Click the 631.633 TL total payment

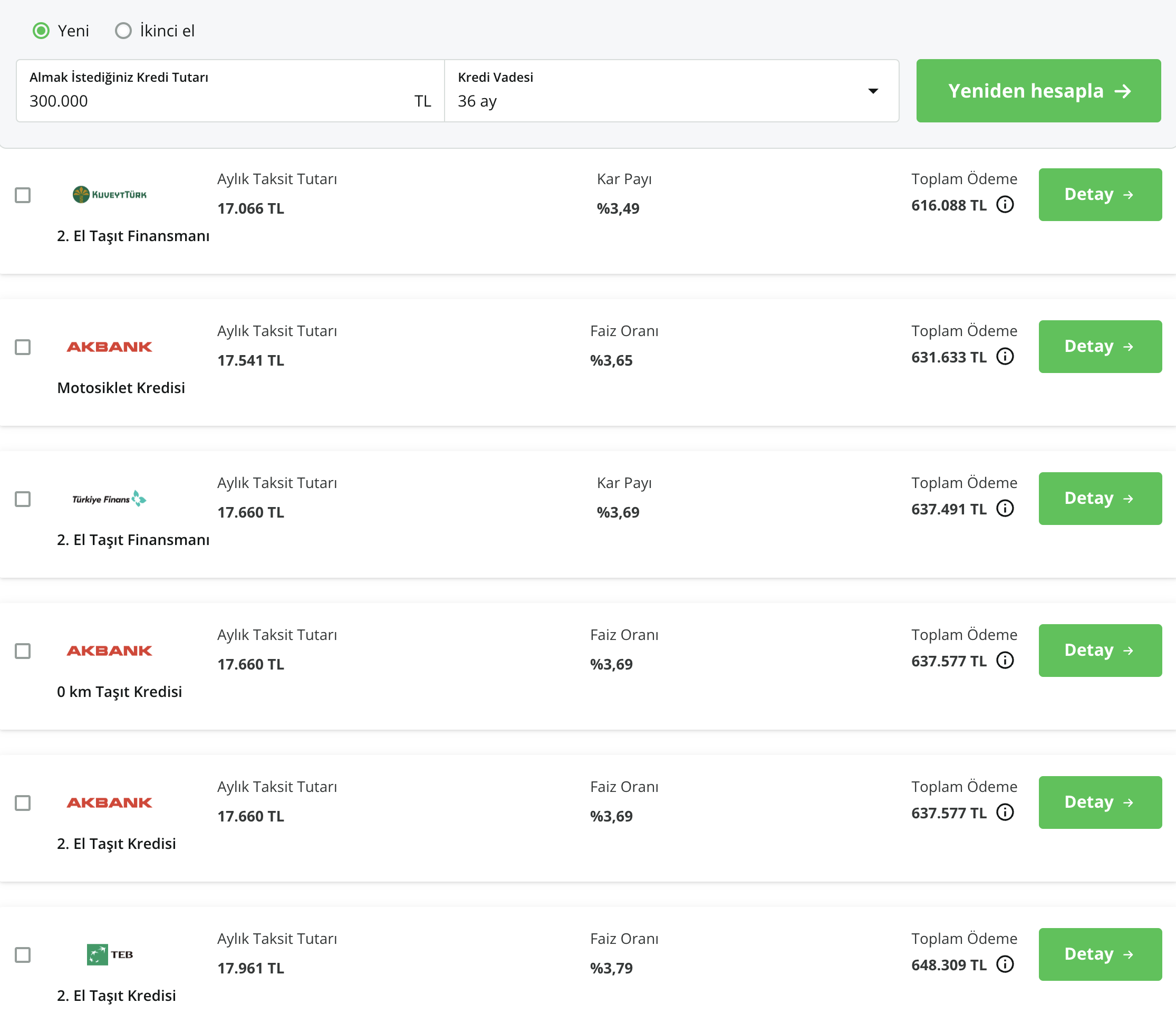coord(949,357)
